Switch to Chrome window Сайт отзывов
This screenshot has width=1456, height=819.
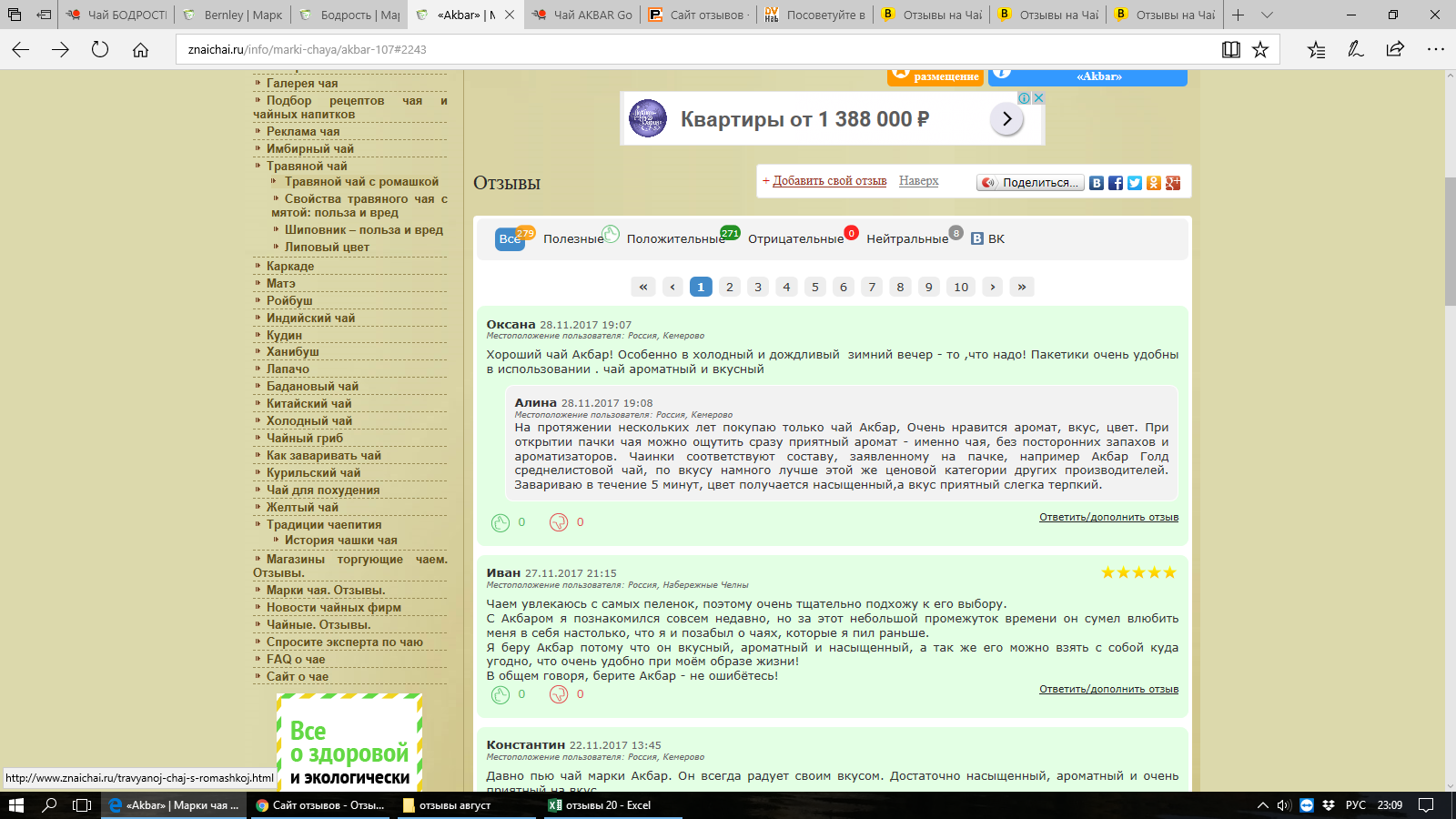click(320, 805)
